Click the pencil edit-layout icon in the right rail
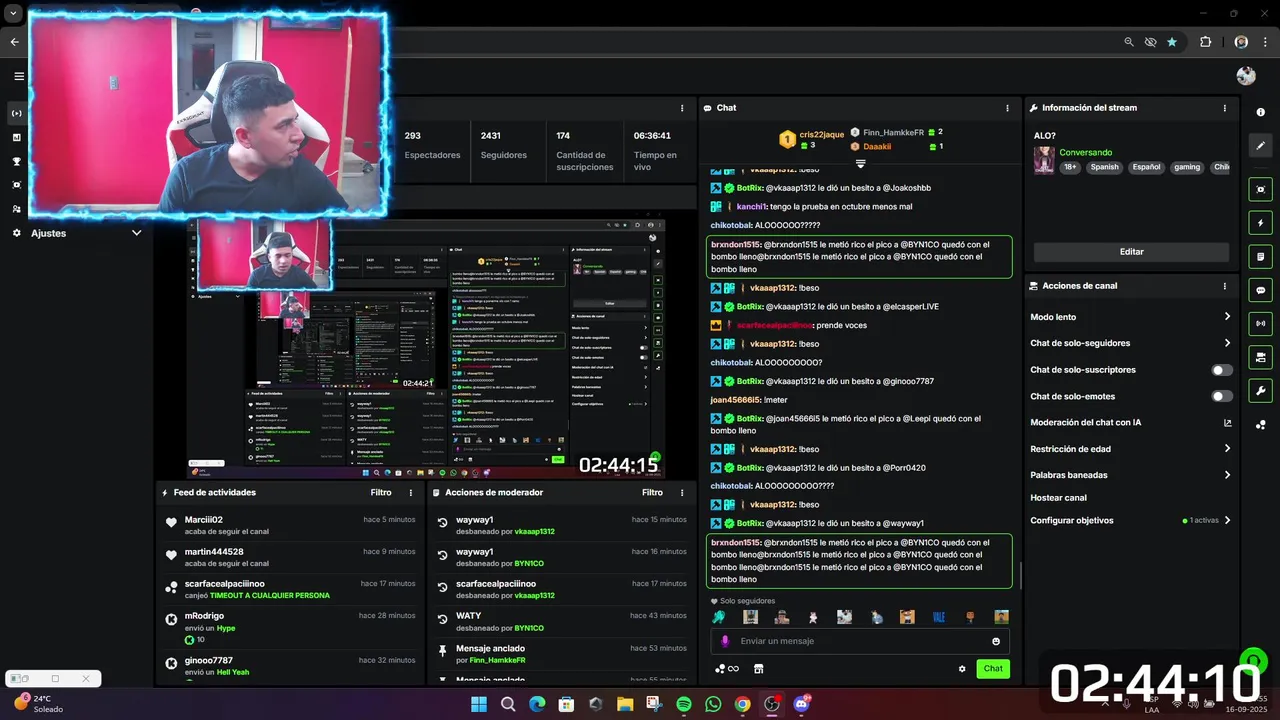Image resolution: width=1280 pixels, height=720 pixels. coord(1260,145)
